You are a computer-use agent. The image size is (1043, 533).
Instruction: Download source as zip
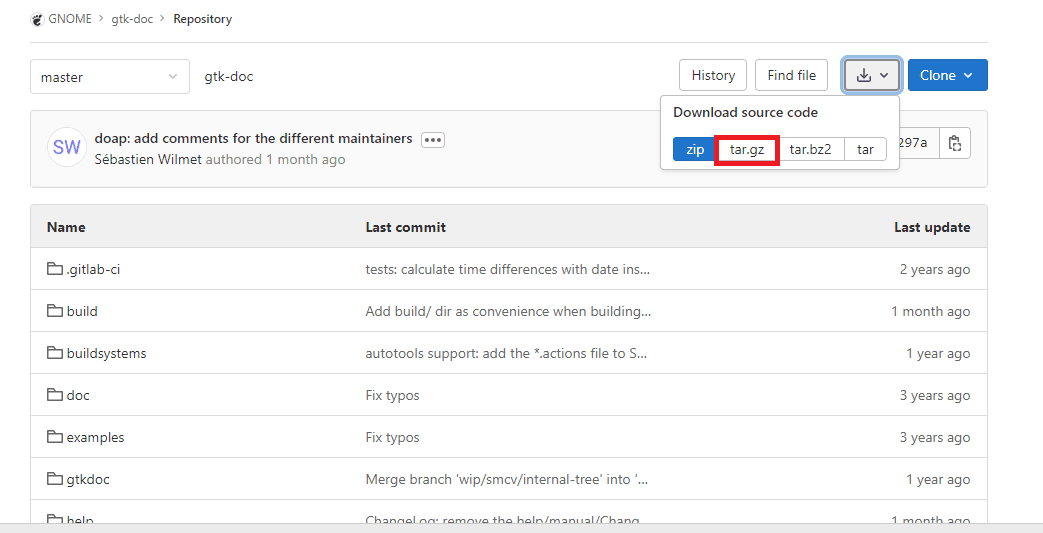(694, 149)
